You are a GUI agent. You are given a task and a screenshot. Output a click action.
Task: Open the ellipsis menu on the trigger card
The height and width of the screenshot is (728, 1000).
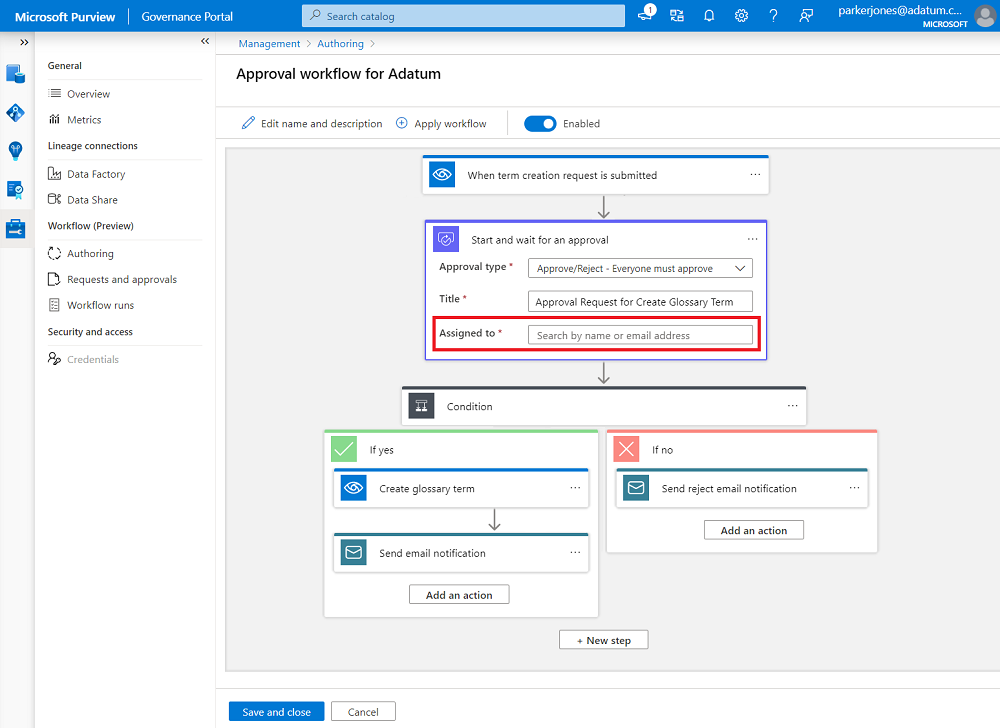point(755,173)
